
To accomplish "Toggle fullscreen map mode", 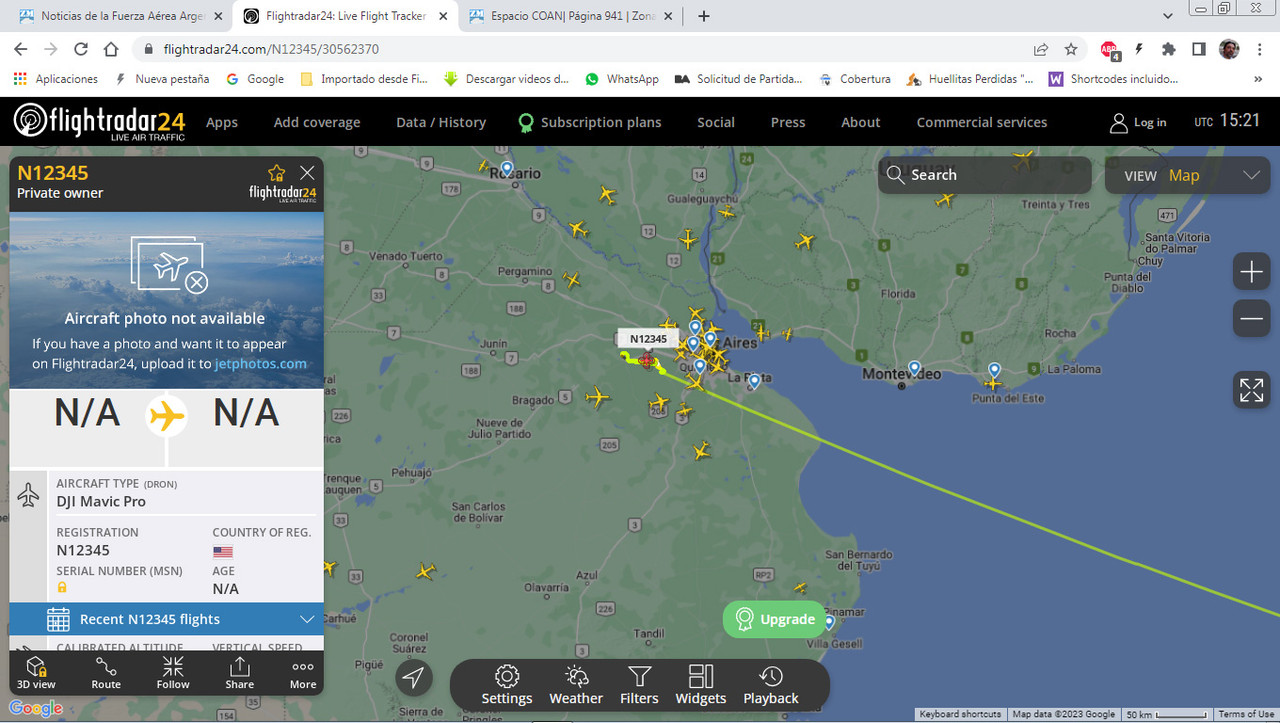I will (x=1251, y=390).
